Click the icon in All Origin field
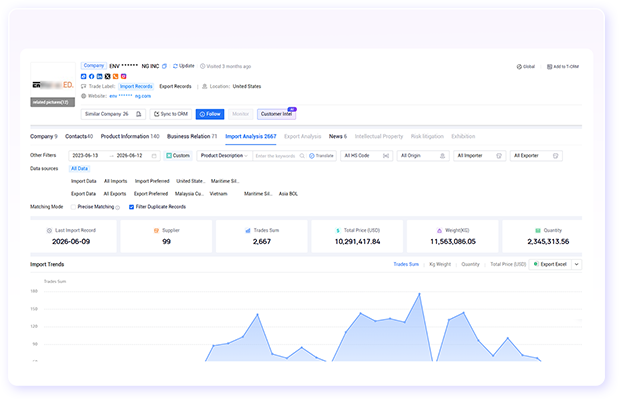Screen dimensions: 620x401 click(x=442, y=156)
